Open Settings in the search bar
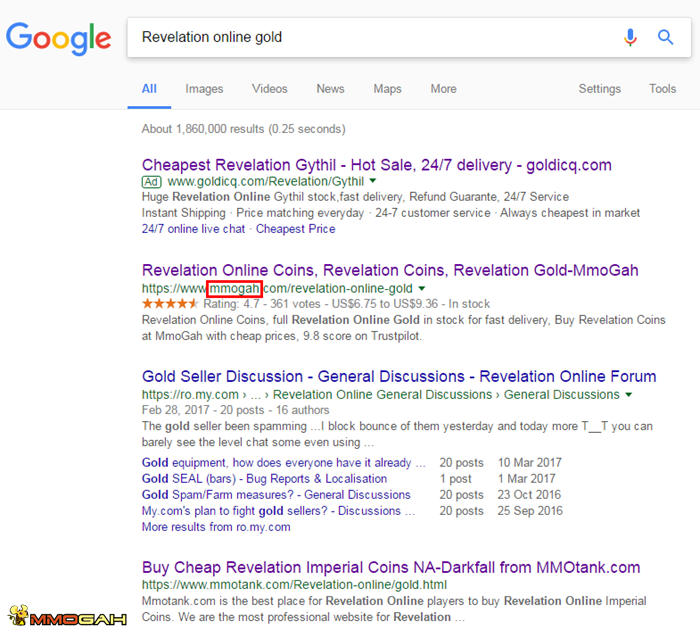 point(600,89)
